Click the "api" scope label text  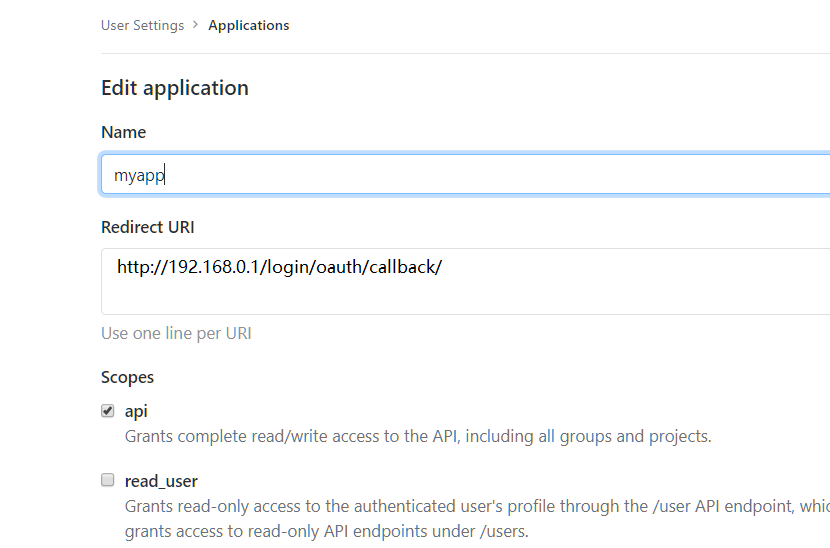coord(136,411)
